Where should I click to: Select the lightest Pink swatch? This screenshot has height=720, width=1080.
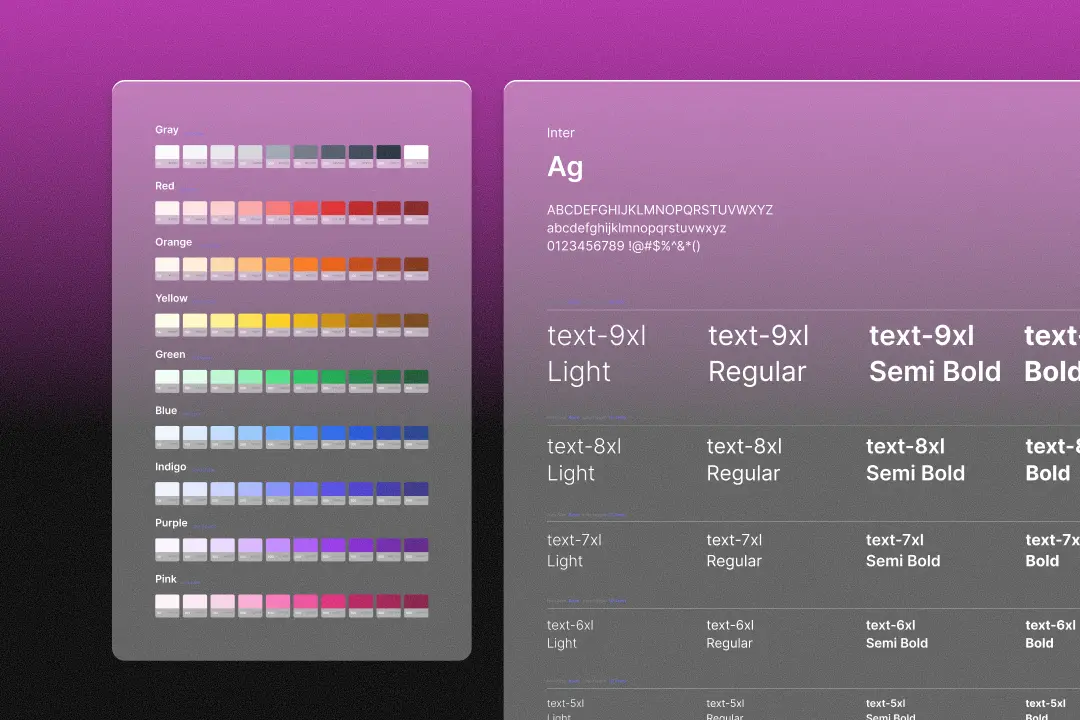167,606
